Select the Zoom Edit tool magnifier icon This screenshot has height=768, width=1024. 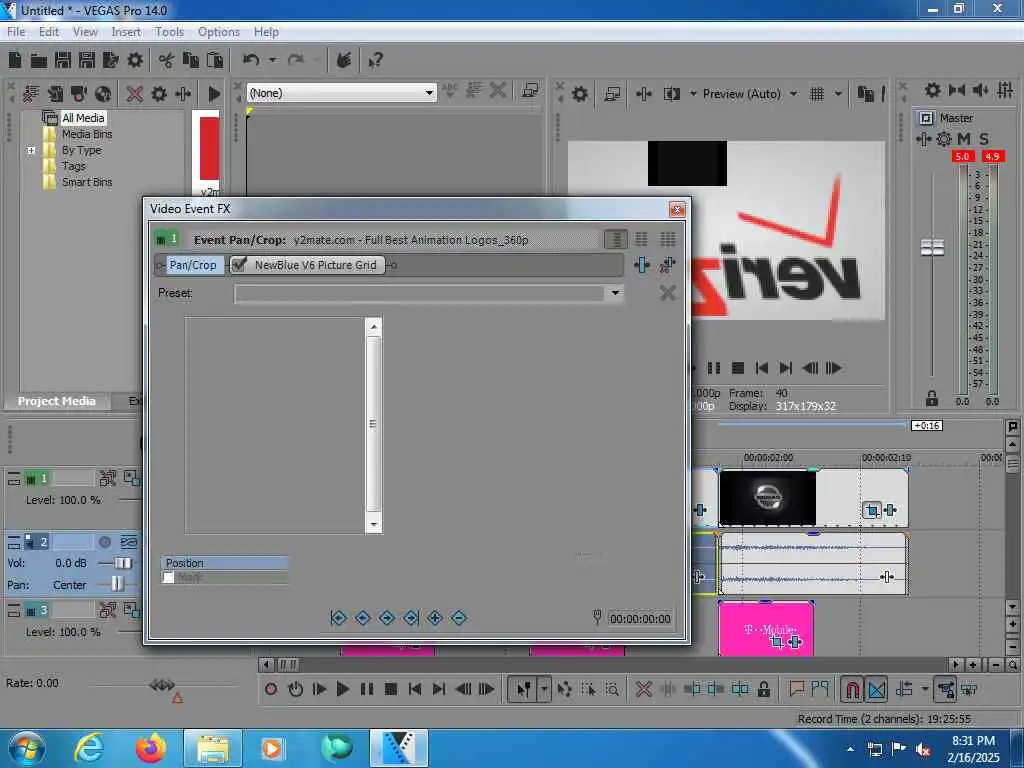pos(612,689)
